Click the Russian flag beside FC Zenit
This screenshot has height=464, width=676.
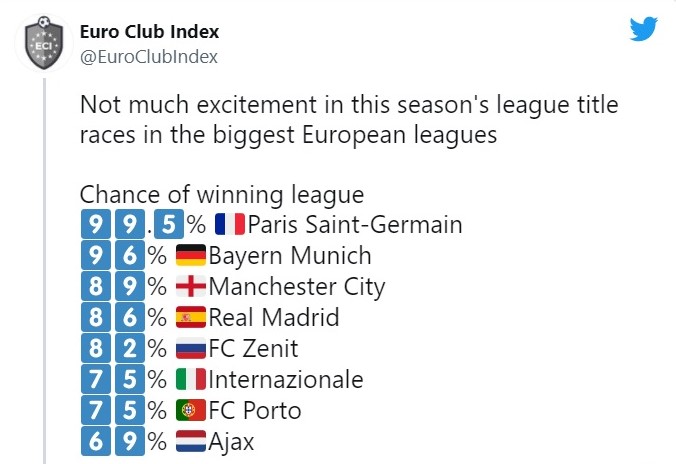coord(191,348)
